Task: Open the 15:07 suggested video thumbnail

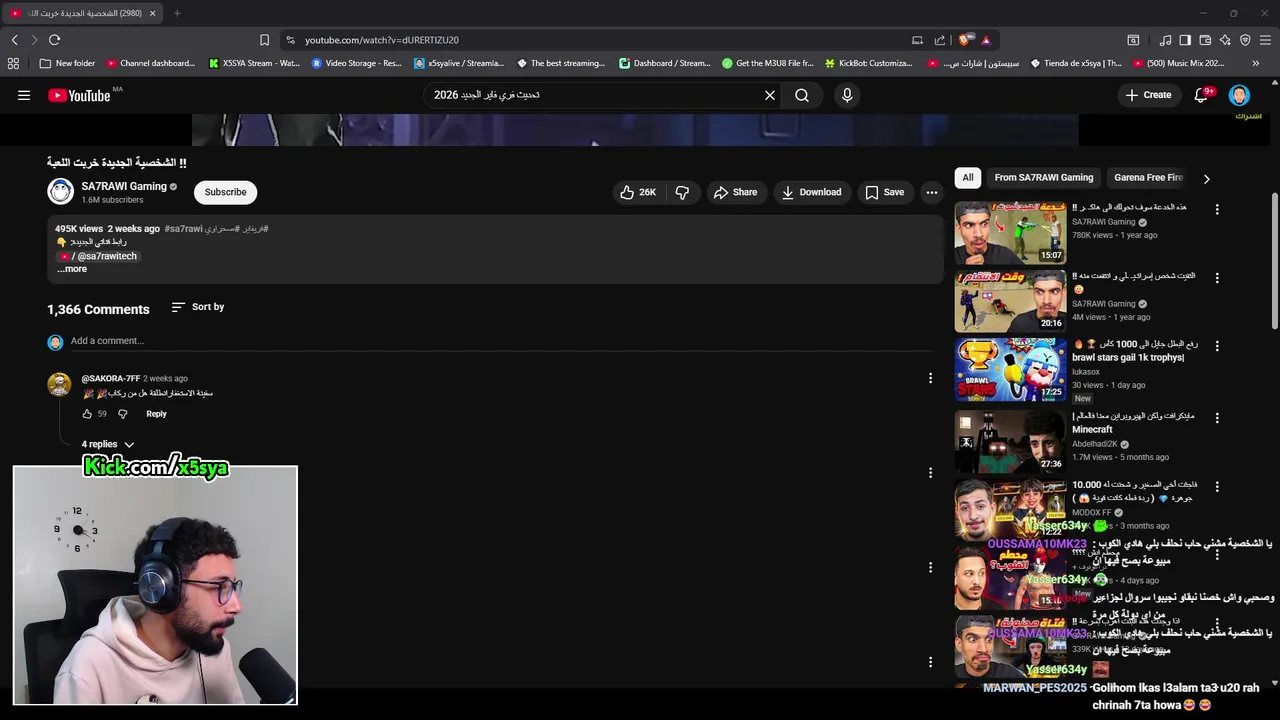Action: (x=1010, y=233)
